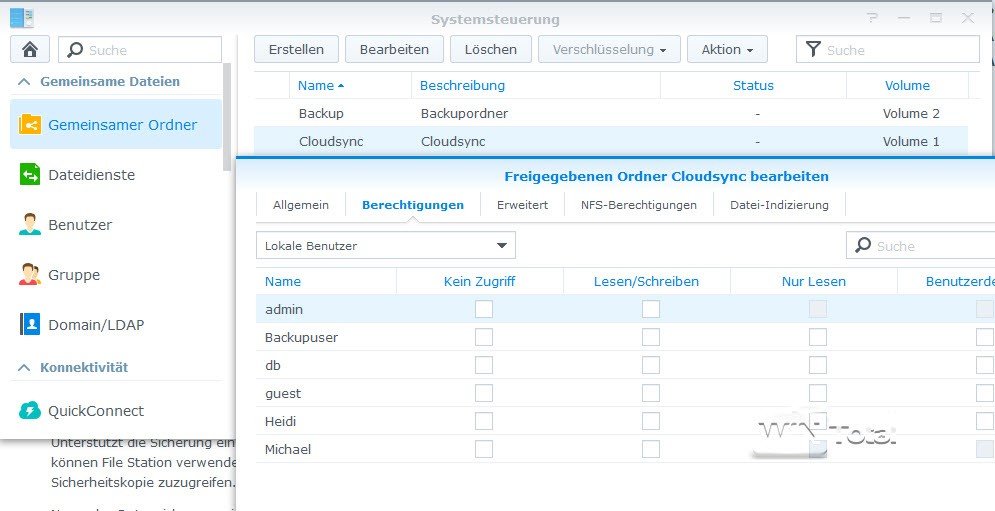Viewport: 995px width, 511px height.
Task: Click the Domain/LDAP icon
Action: 30,325
